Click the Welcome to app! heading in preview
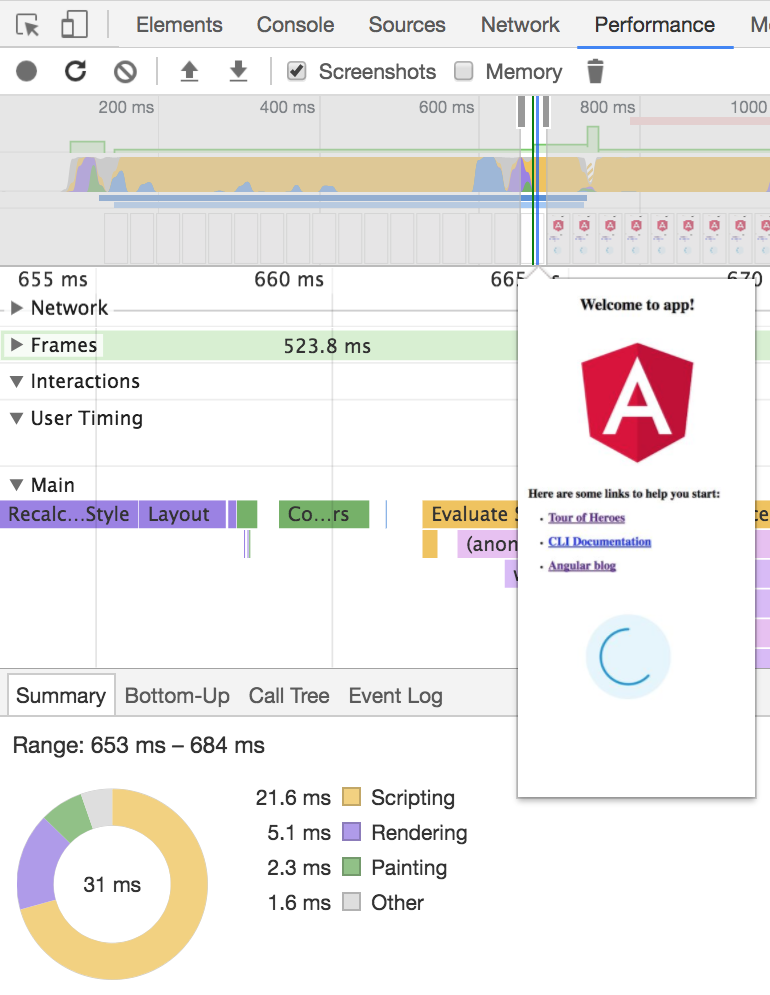 [637, 305]
